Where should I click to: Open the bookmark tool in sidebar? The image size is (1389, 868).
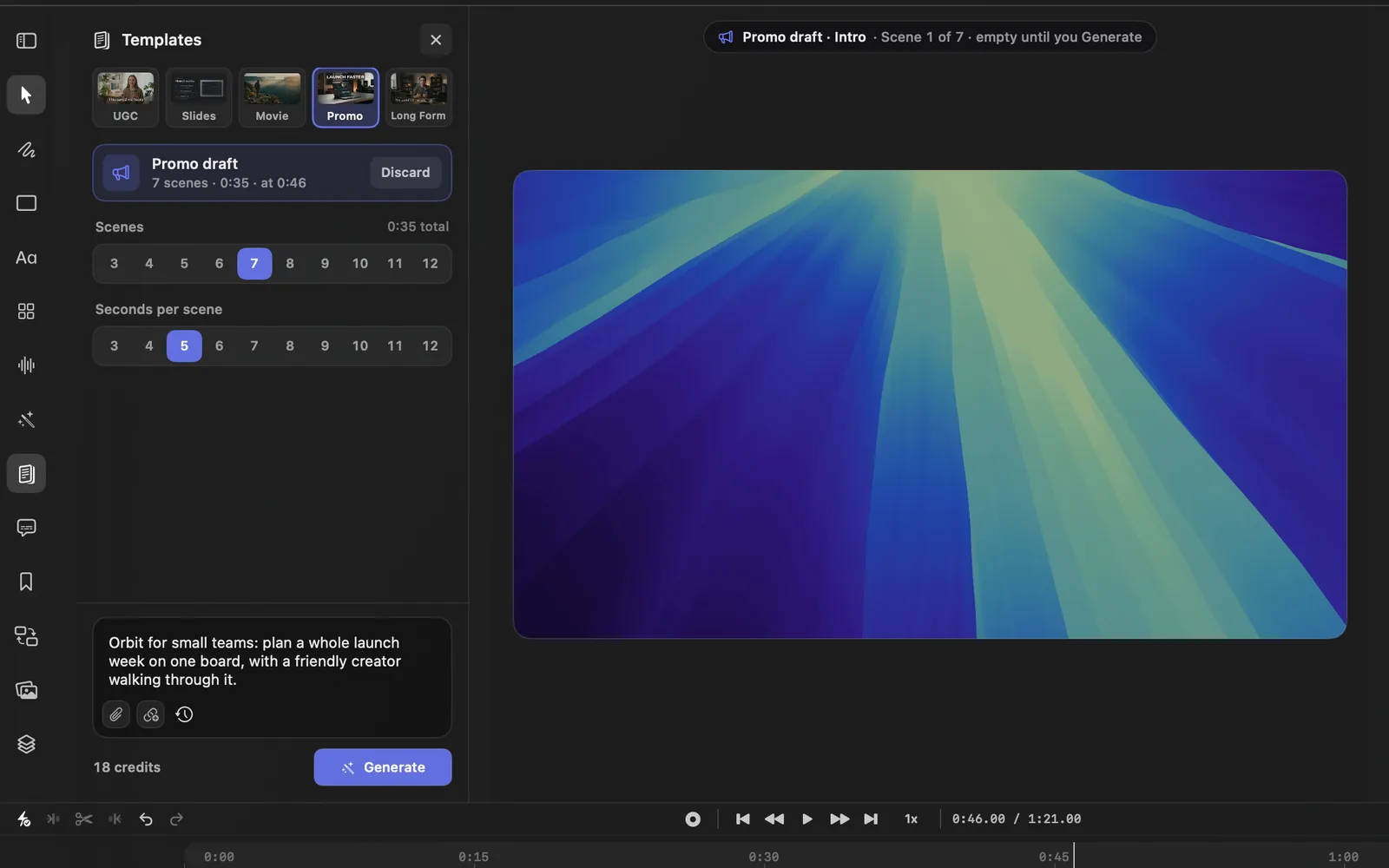[x=26, y=582]
